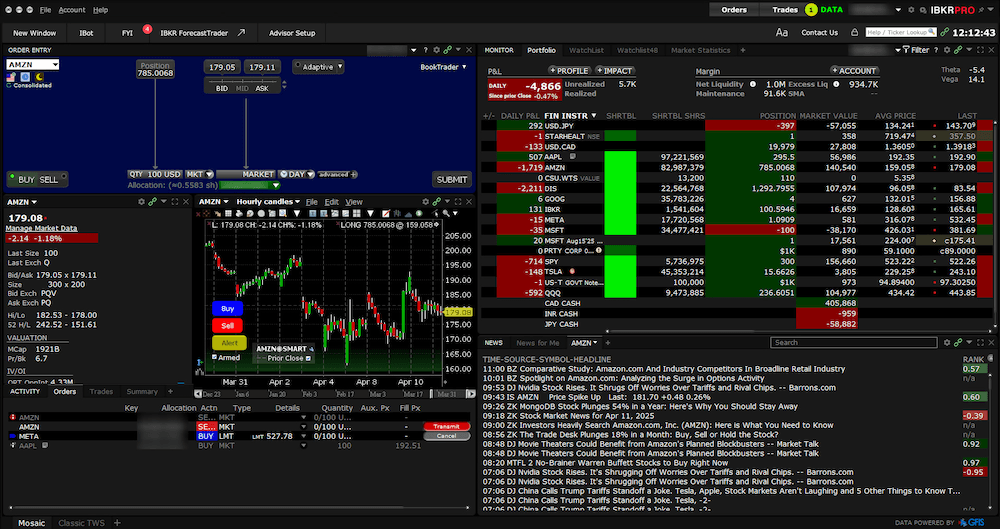This screenshot has height=529, width=1000.
Task: Open settings gear in Order Entry panel
Action: (436, 50)
